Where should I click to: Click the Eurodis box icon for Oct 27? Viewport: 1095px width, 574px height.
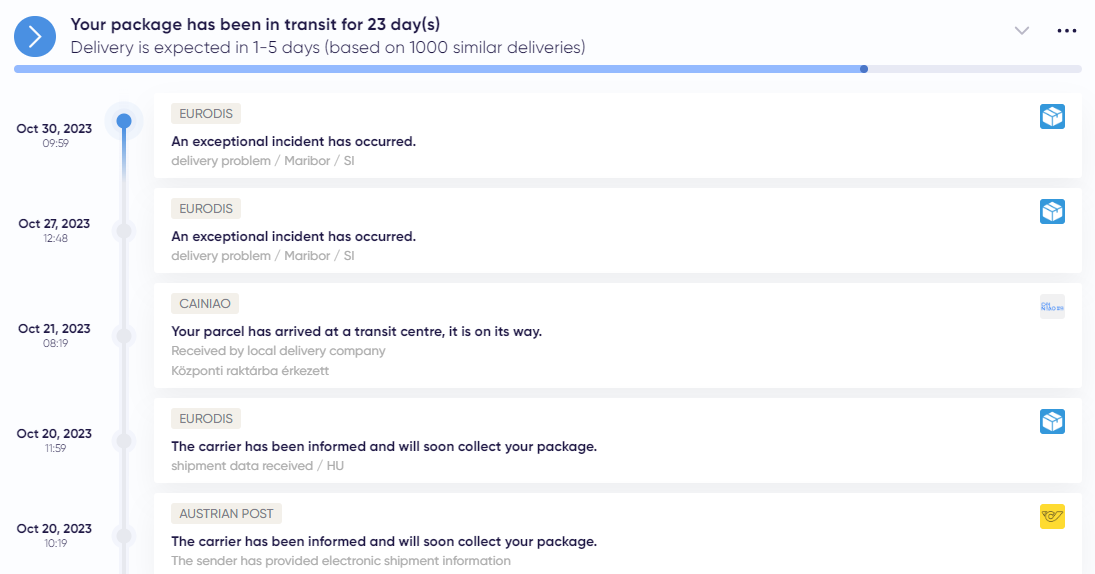coord(1052,212)
